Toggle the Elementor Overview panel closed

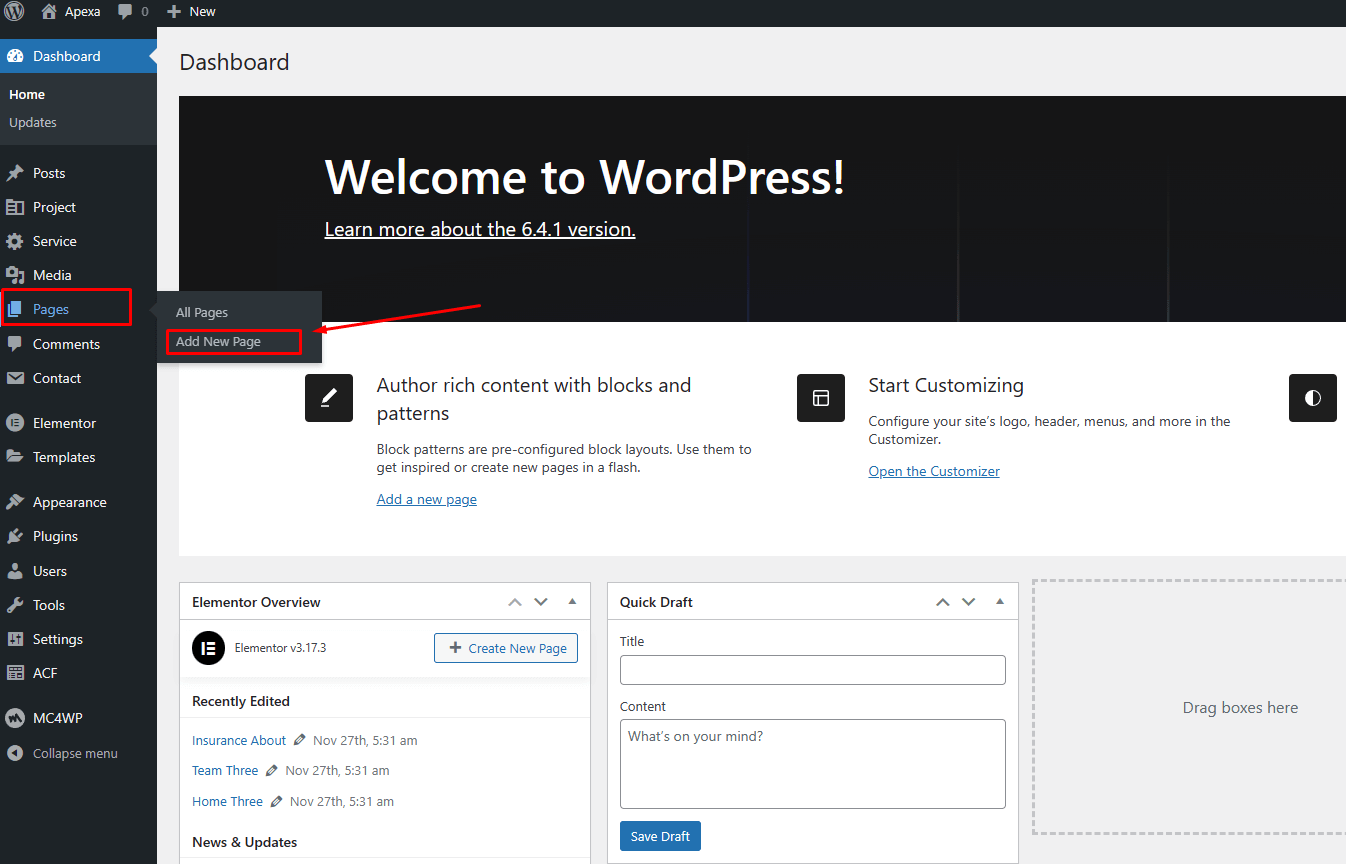point(572,602)
